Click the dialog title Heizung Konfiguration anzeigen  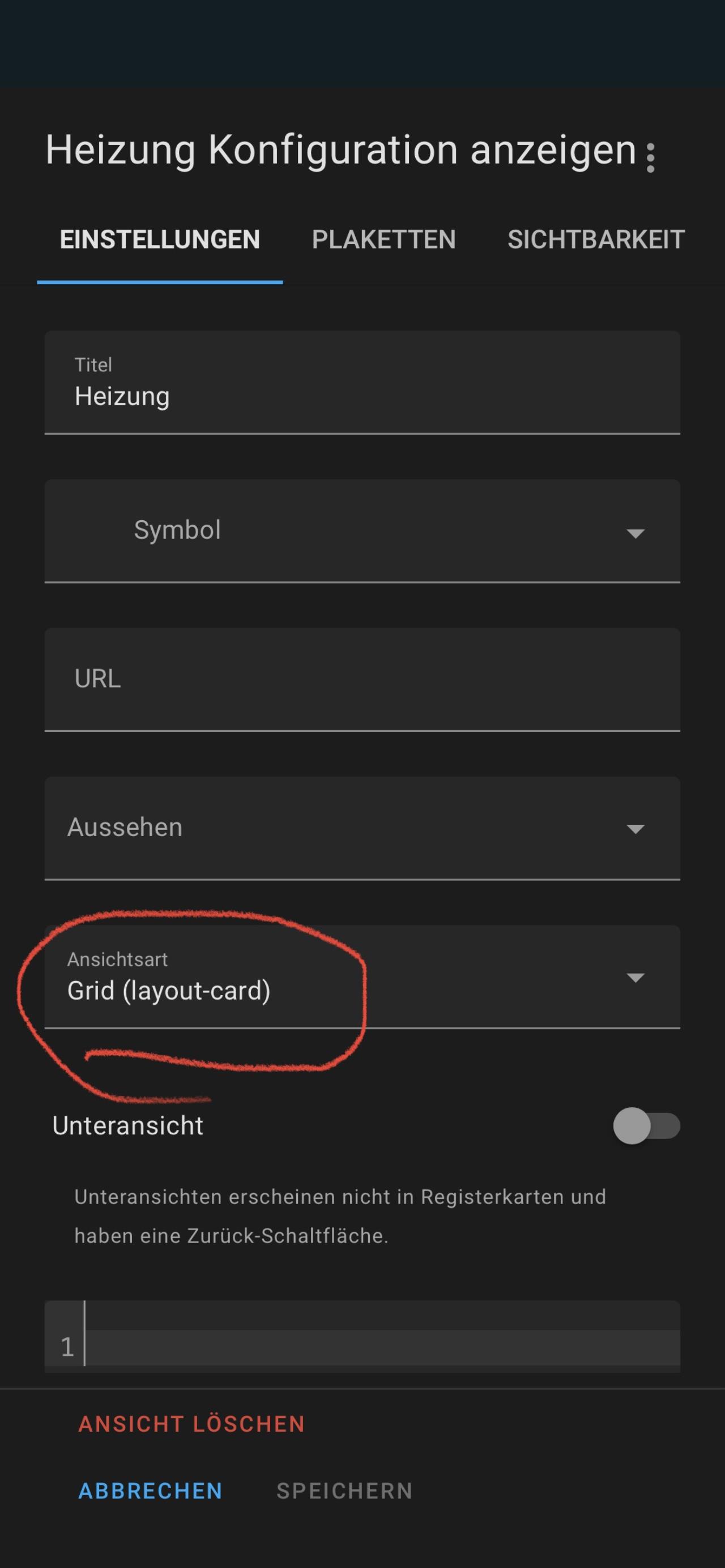point(341,150)
